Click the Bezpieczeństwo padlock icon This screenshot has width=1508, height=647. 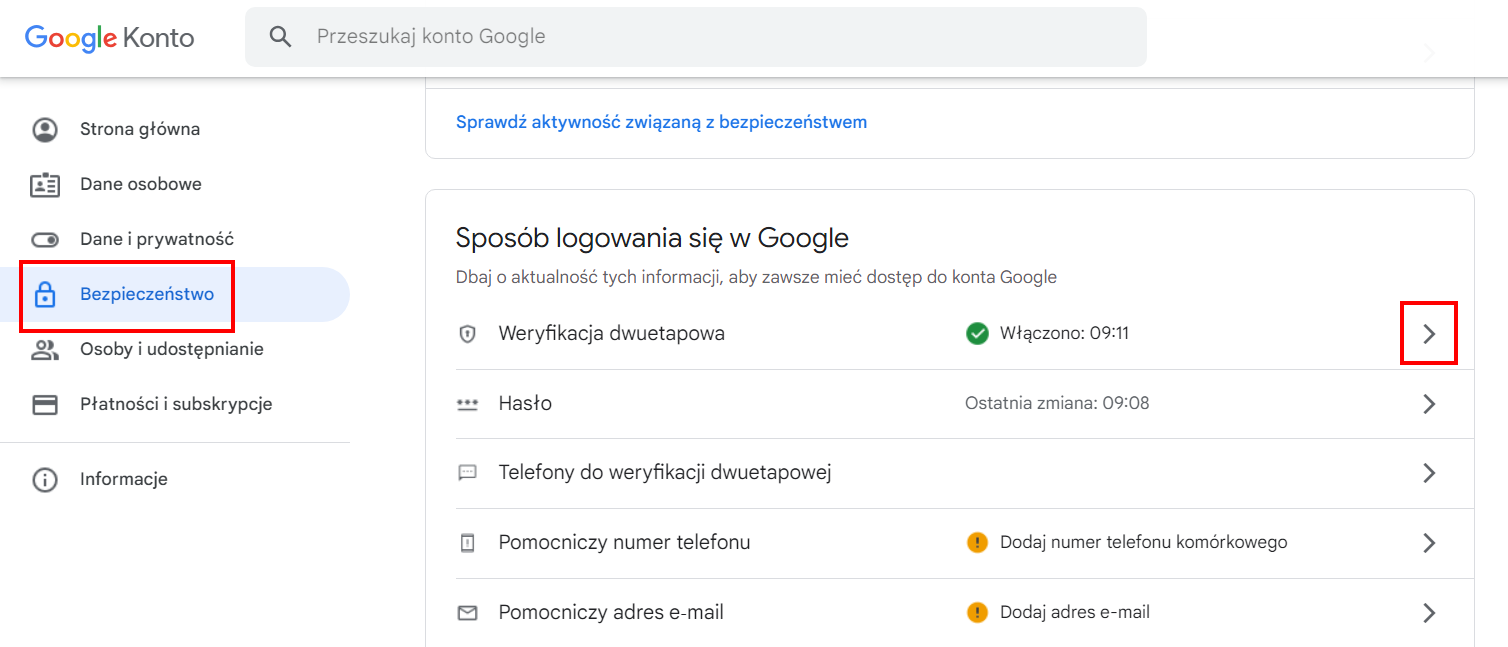pyautogui.click(x=45, y=294)
